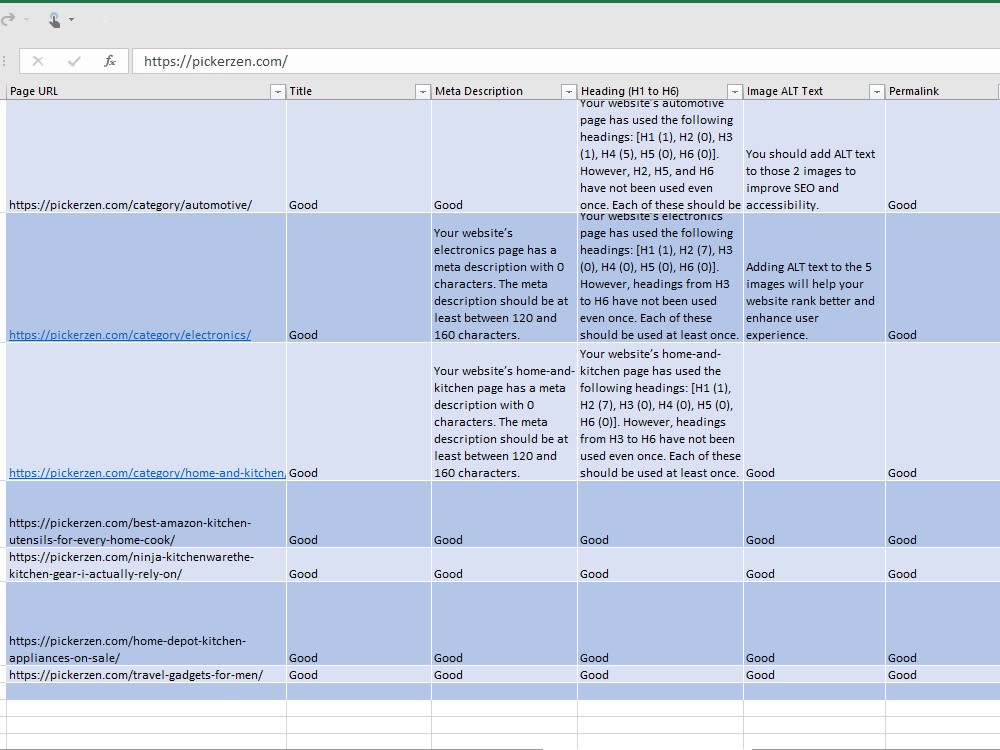The image size is (1000, 750).
Task: Select the automotive row Meta Description 'Good' cell
Action: coord(504,156)
